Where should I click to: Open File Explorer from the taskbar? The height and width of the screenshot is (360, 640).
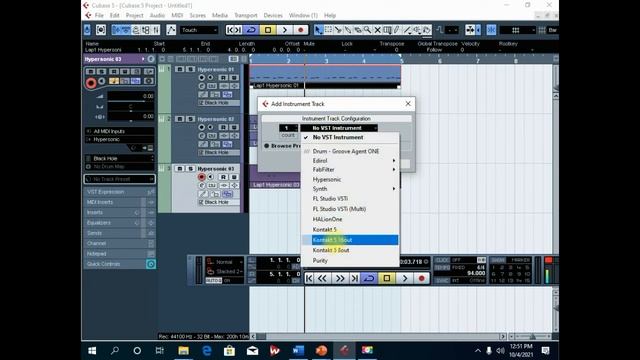pos(183,351)
